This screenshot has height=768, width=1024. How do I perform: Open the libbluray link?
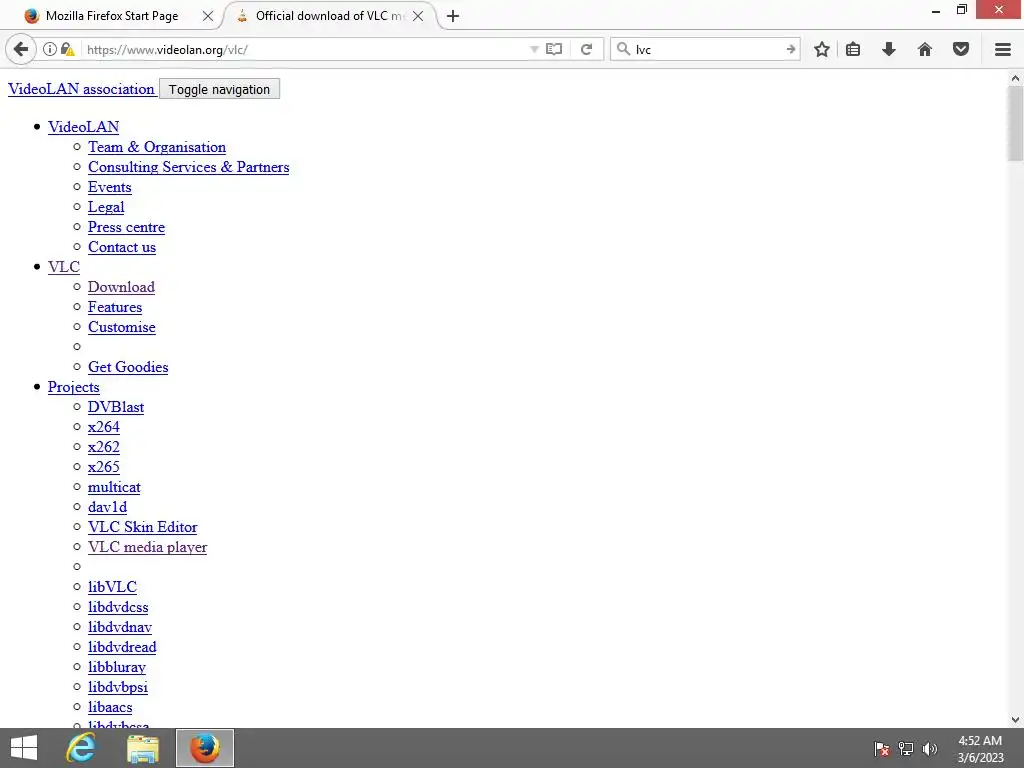(117, 667)
